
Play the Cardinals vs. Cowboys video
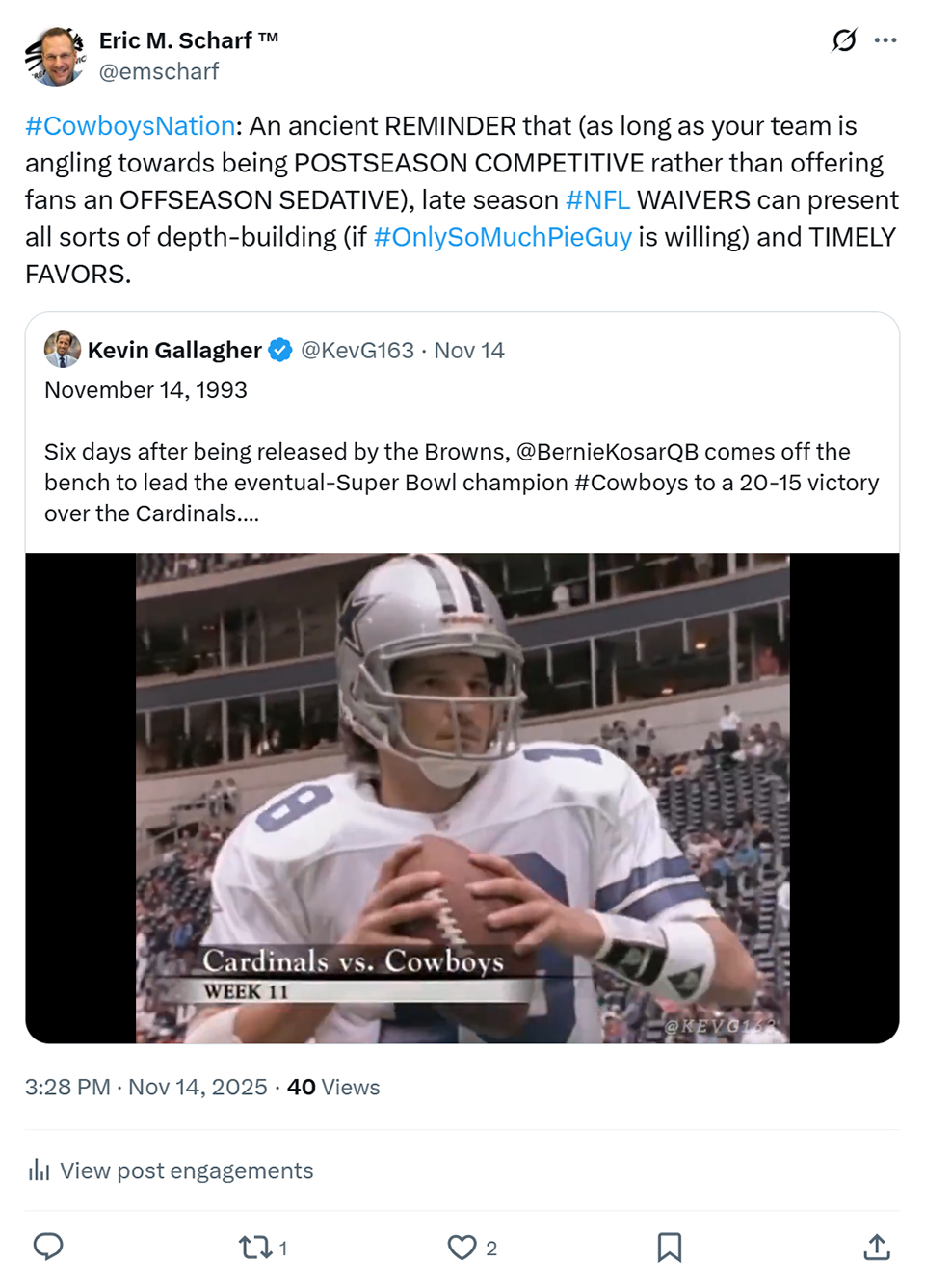[x=462, y=798]
